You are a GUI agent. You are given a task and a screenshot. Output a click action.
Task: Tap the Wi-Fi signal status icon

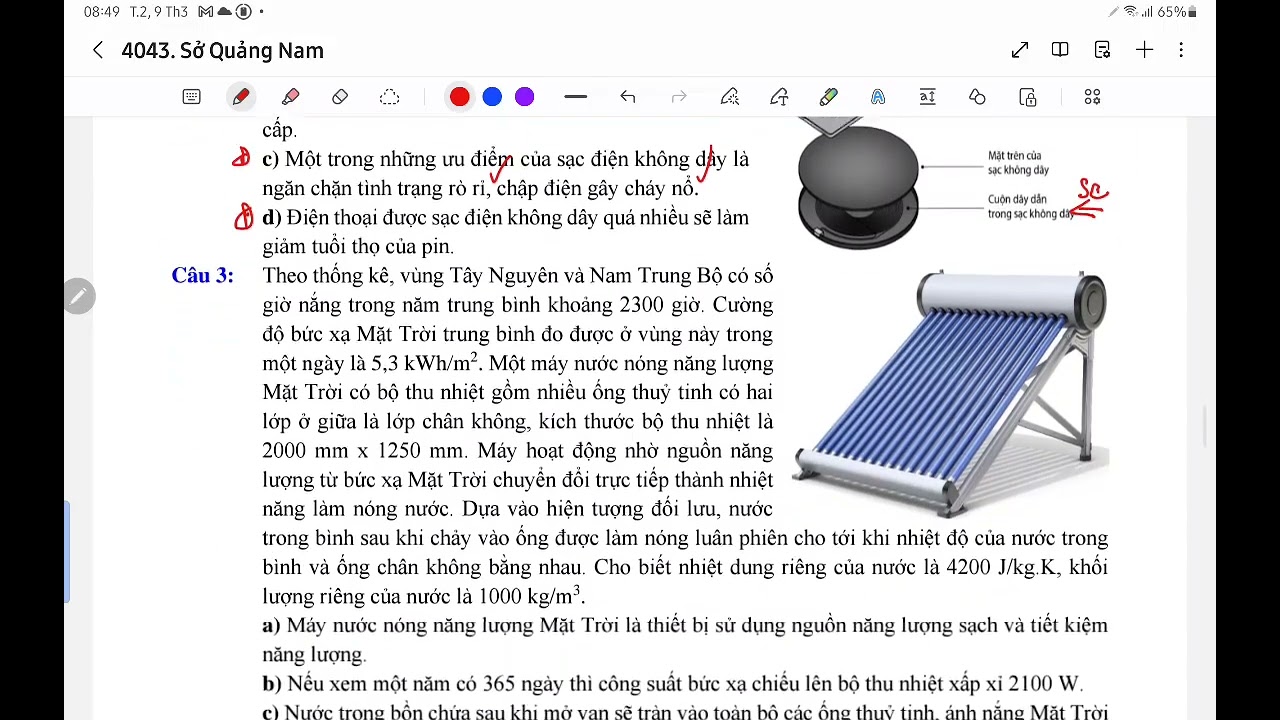point(1131,12)
